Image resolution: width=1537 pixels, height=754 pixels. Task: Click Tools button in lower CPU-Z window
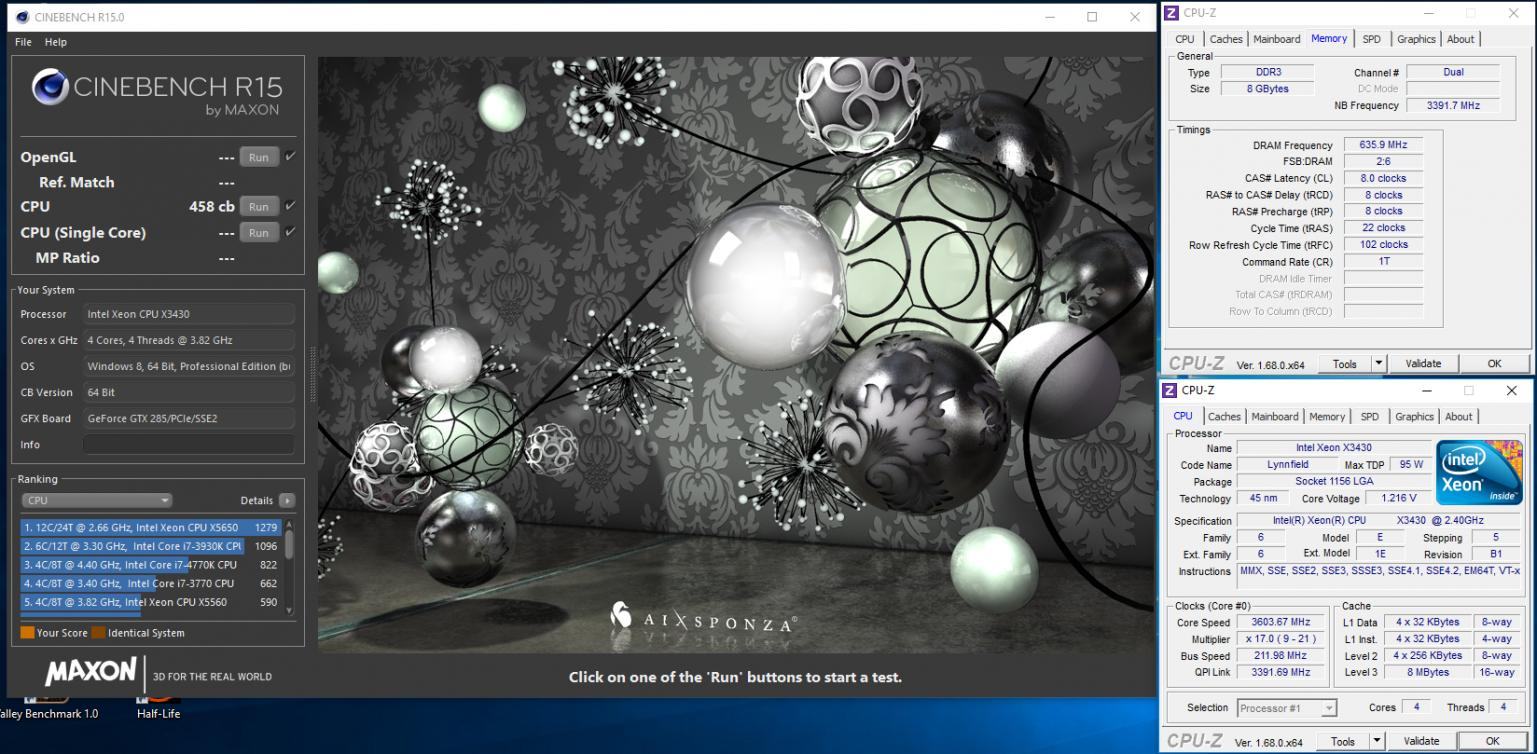(x=1343, y=741)
